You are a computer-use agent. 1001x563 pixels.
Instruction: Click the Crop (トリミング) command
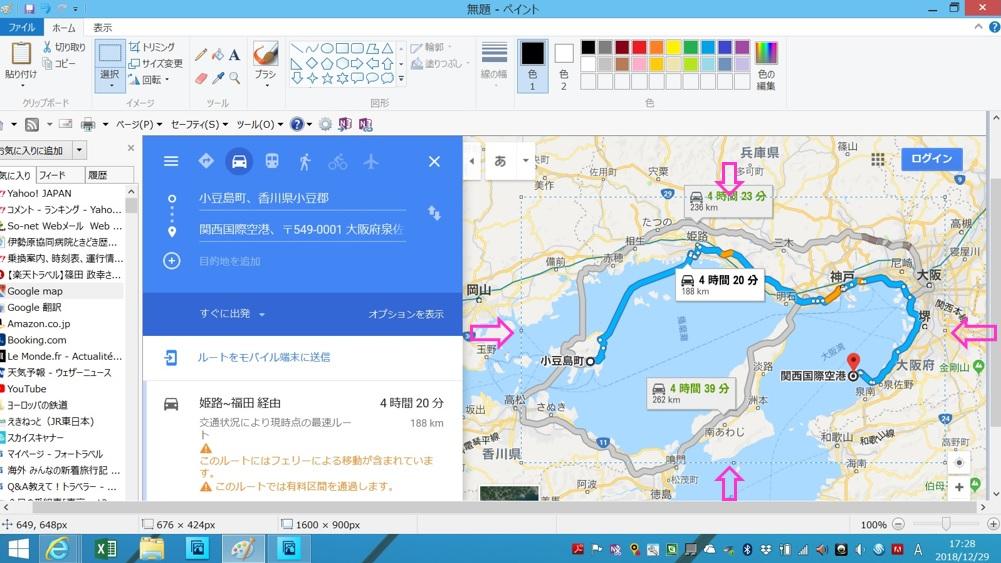(151, 47)
